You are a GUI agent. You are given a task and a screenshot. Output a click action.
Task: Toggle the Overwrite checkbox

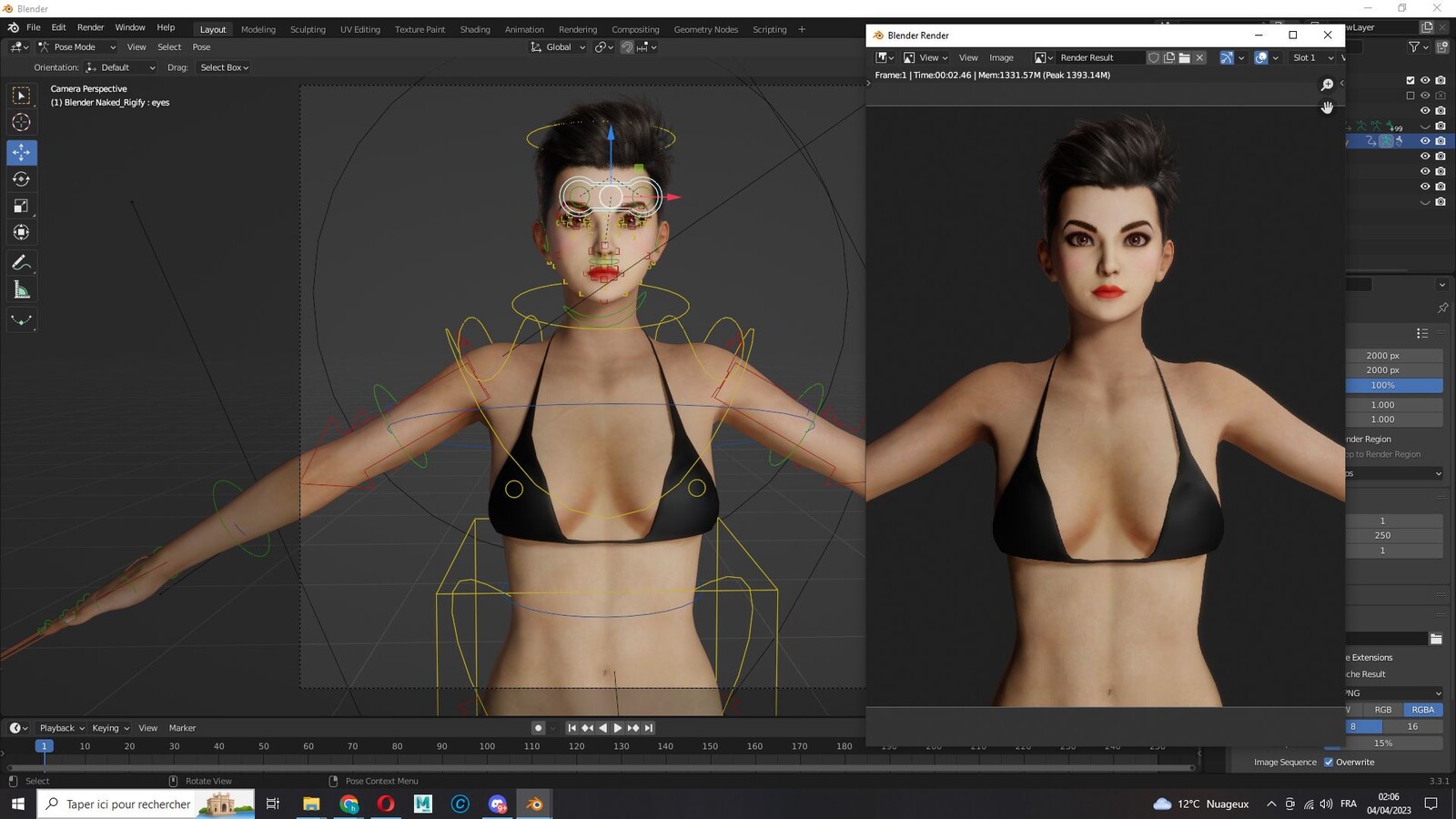pyautogui.click(x=1329, y=763)
